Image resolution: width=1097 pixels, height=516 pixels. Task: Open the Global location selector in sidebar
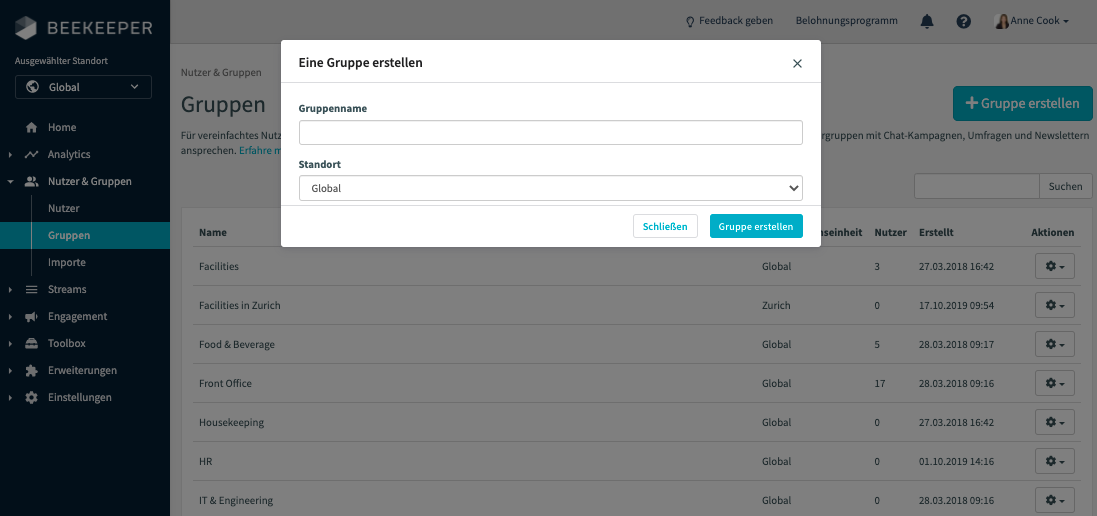coord(83,87)
